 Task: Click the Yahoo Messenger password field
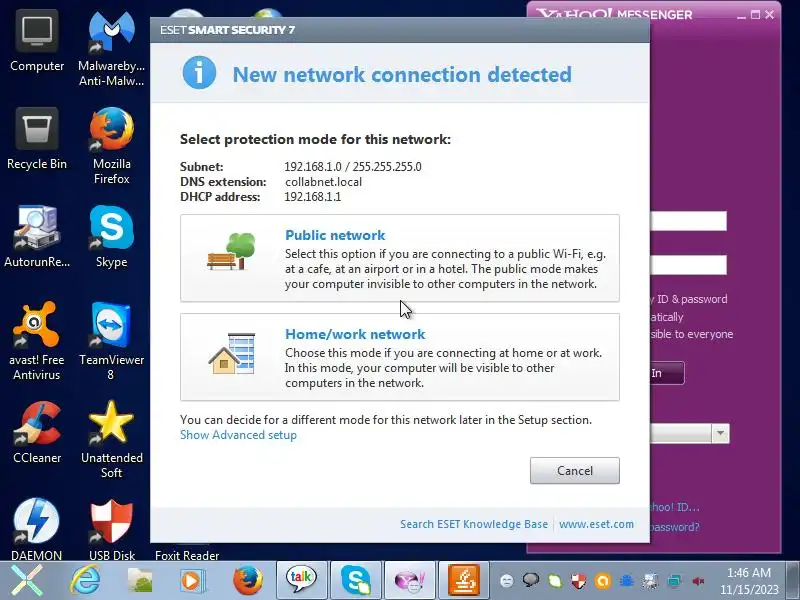[x=689, y=265]
